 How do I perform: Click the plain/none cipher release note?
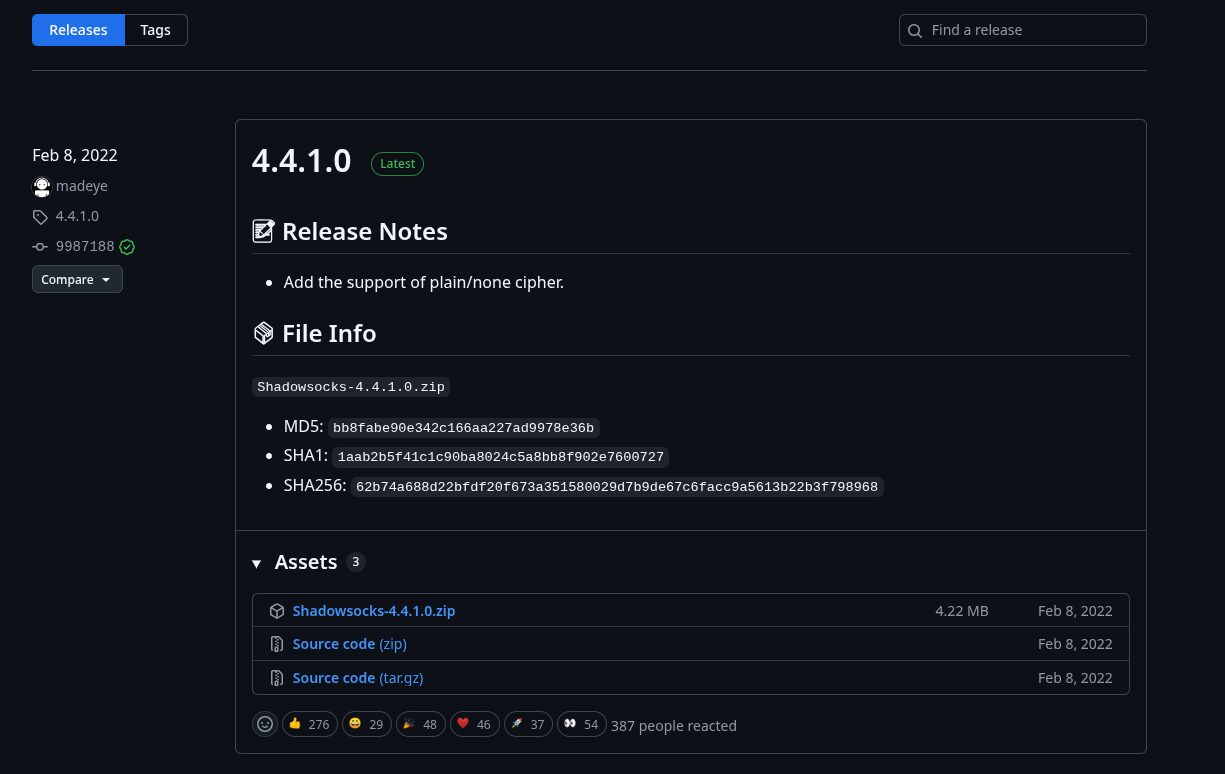coord(424,282)
